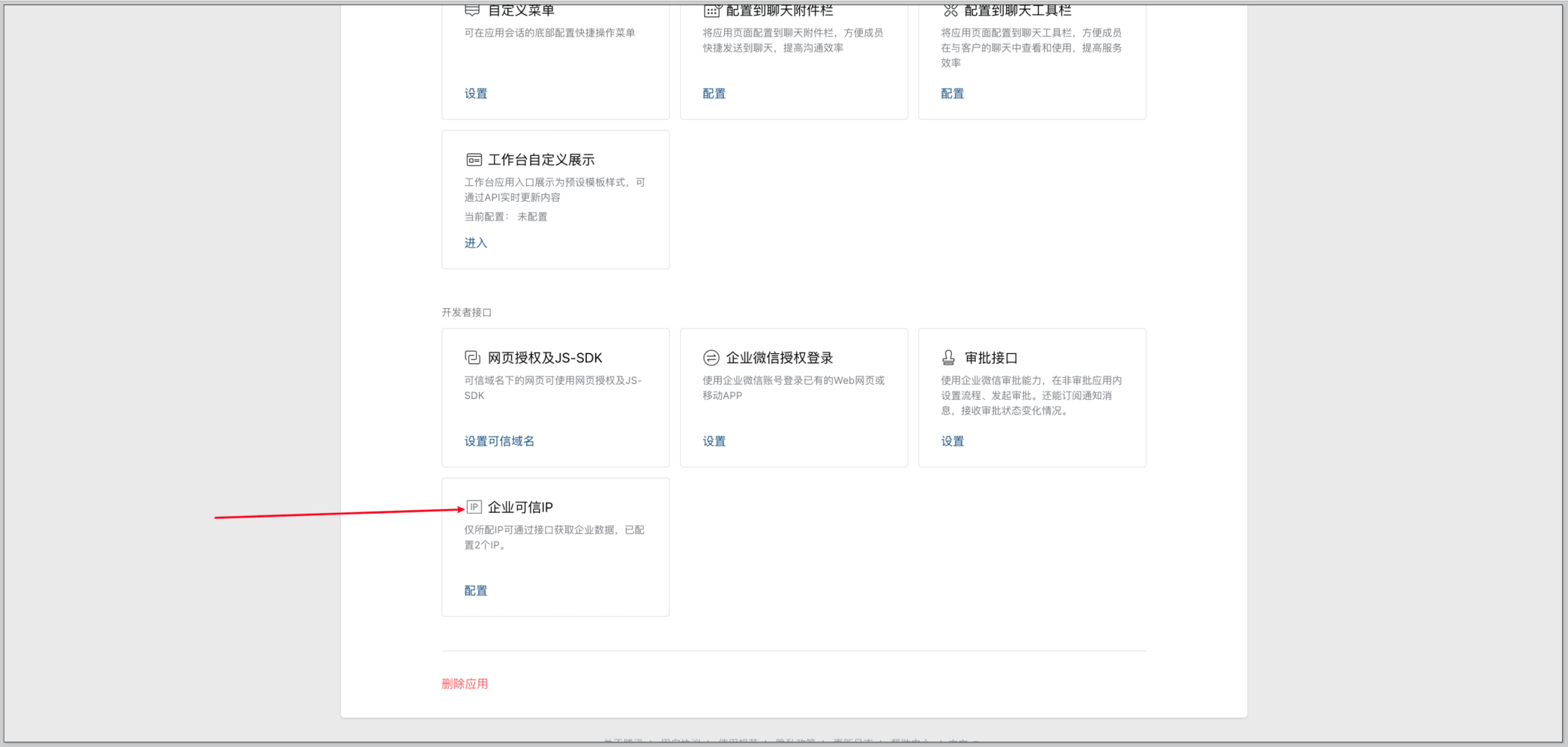Select the 企业可信IP card title
Screen dimensions: 1568x747
[x=520, y=508]
